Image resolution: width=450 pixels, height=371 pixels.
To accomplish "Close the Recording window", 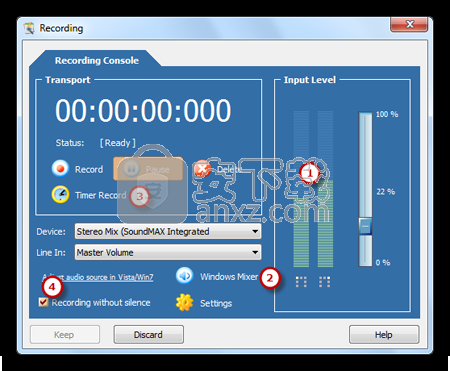I will point(409,25).
